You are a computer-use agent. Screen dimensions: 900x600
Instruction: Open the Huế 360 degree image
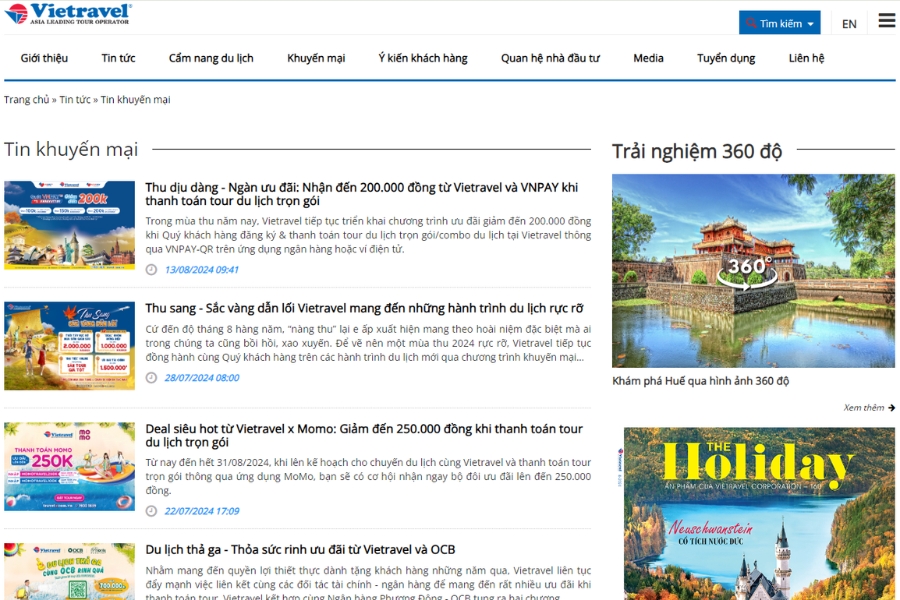(753, 270)
